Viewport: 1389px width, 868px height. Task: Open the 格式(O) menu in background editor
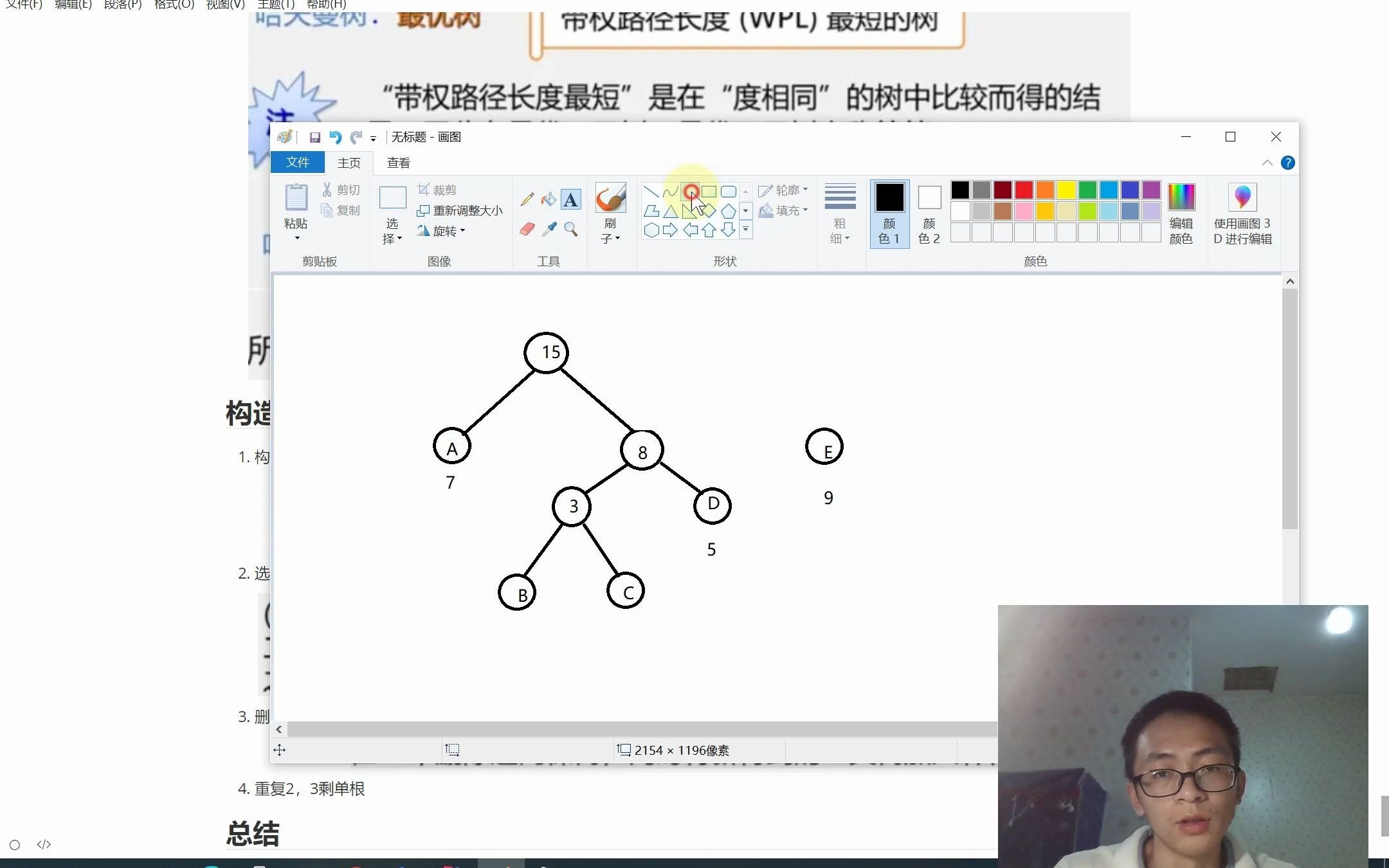coord(174,5)
